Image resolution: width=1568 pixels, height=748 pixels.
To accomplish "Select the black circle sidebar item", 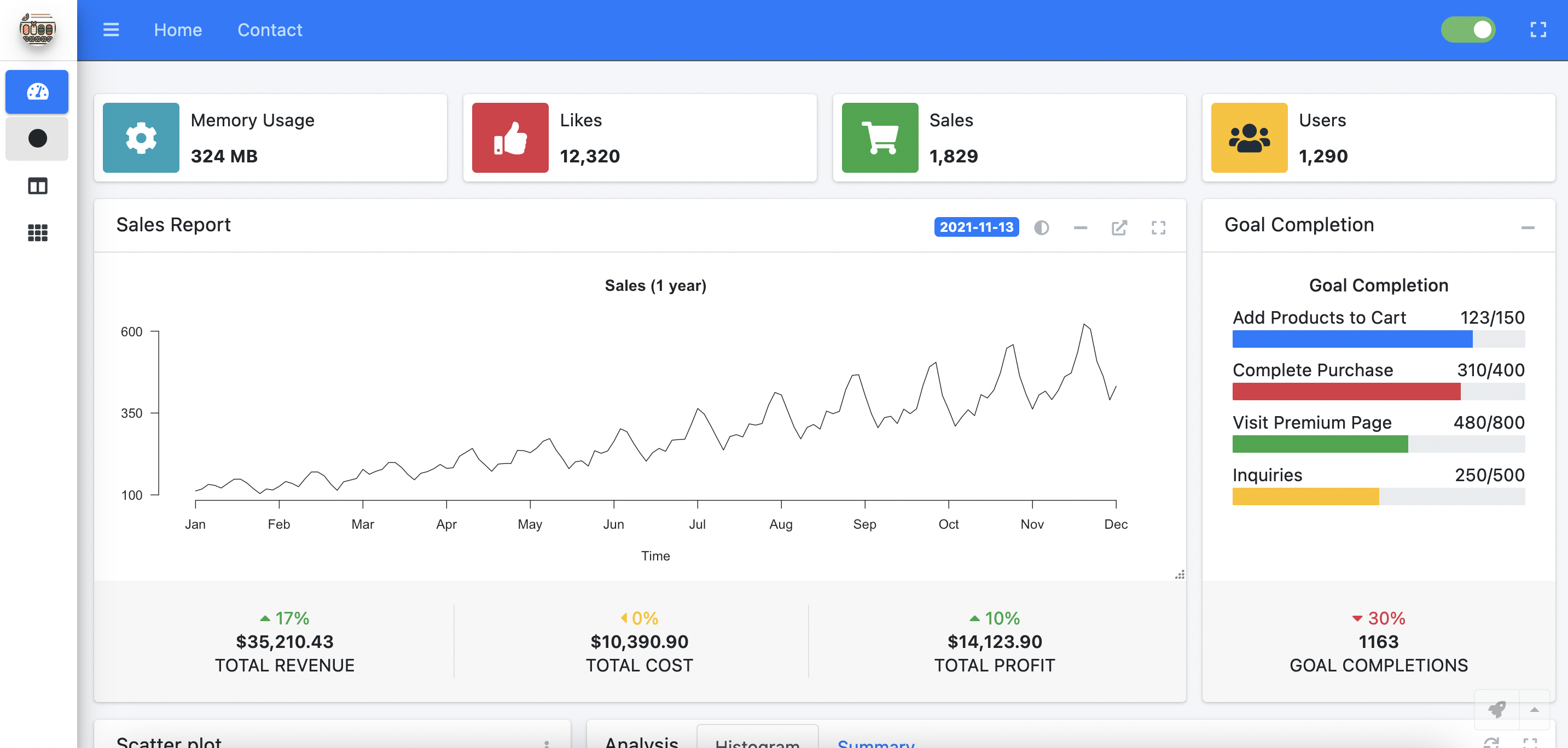I will point(37,139).
